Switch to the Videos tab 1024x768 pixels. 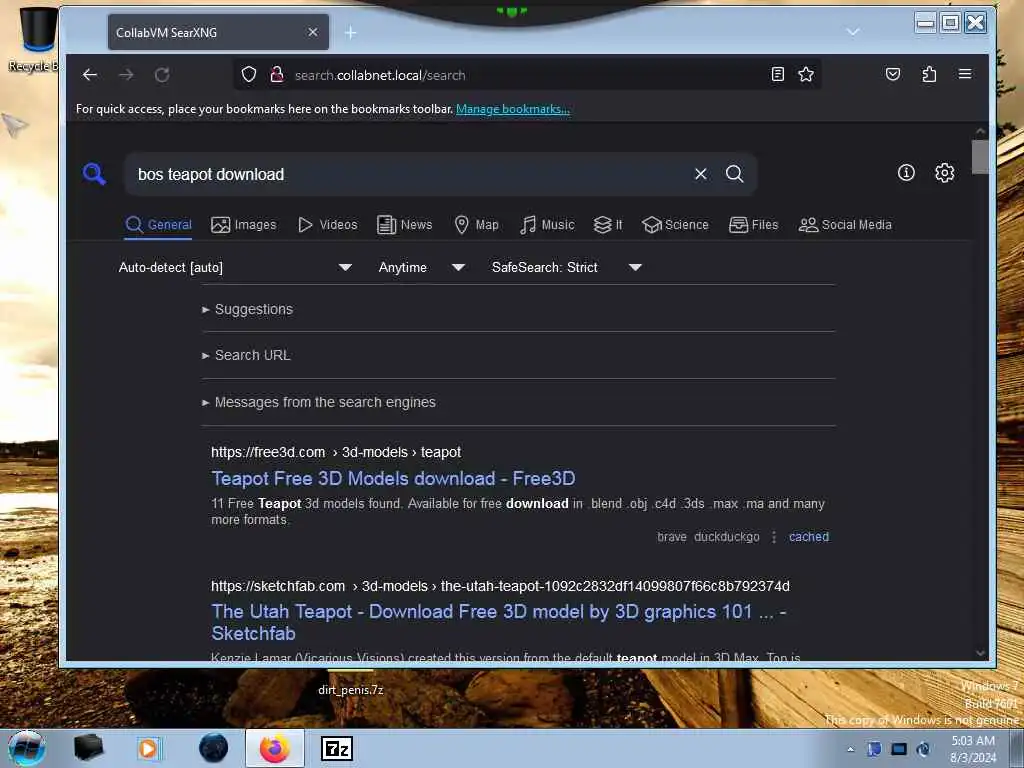click(x=327, y=225)
